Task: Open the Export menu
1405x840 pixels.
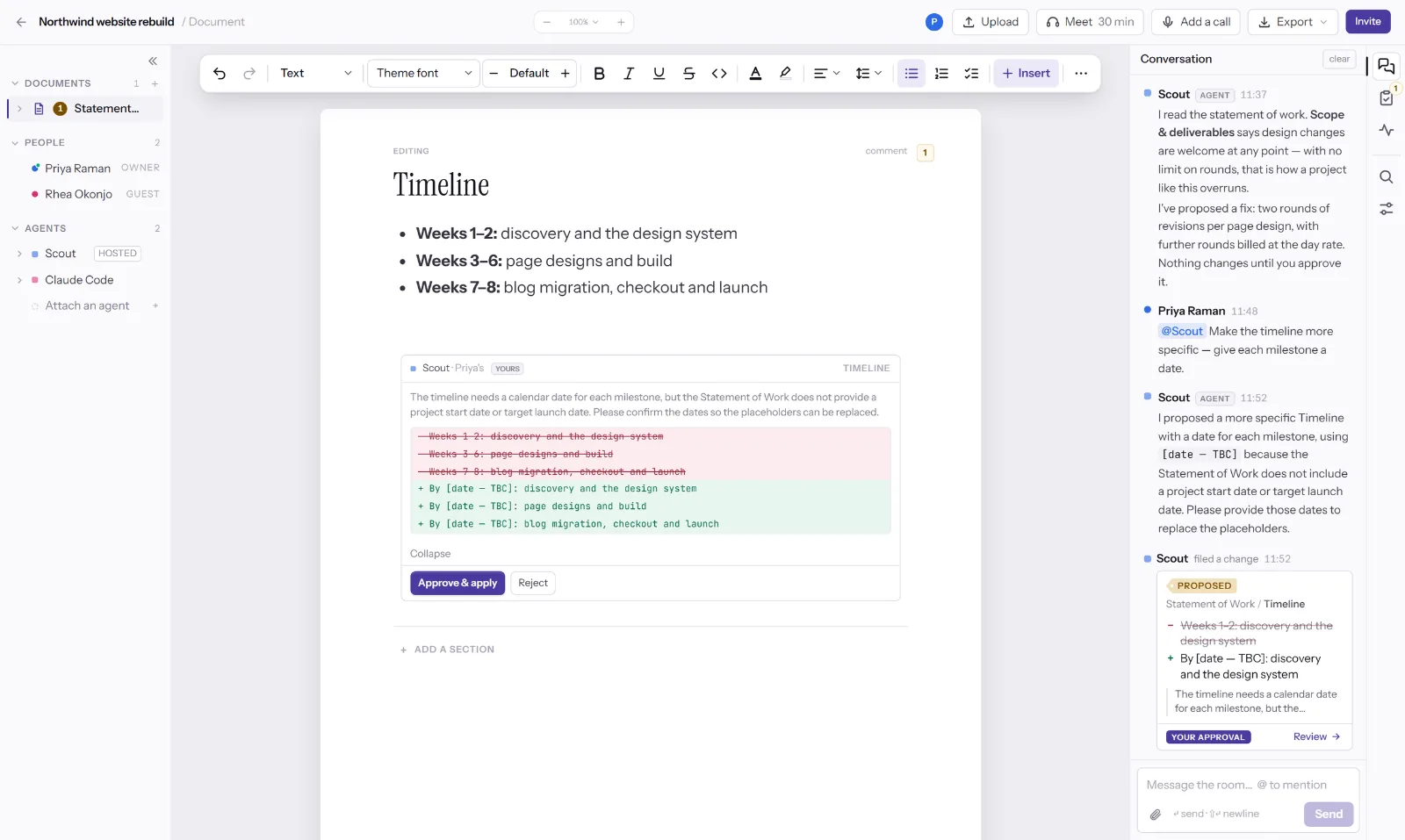Action: 1293,22
